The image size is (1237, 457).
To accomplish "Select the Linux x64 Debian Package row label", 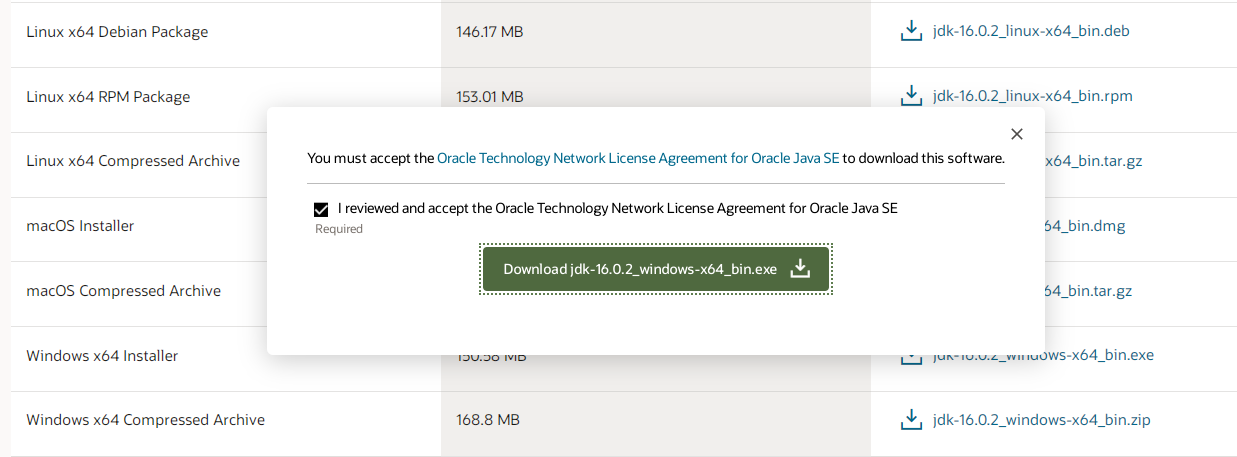I will point(117,32).
